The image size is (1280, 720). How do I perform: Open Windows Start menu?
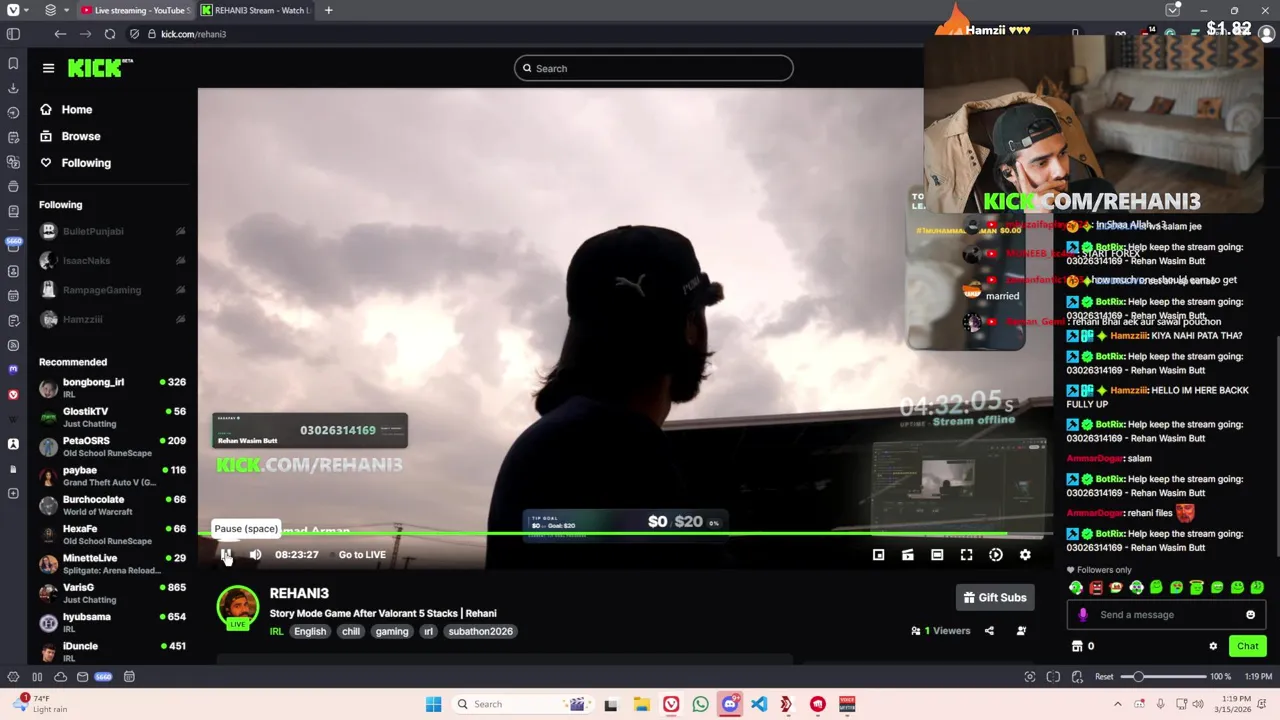[433, 704]
